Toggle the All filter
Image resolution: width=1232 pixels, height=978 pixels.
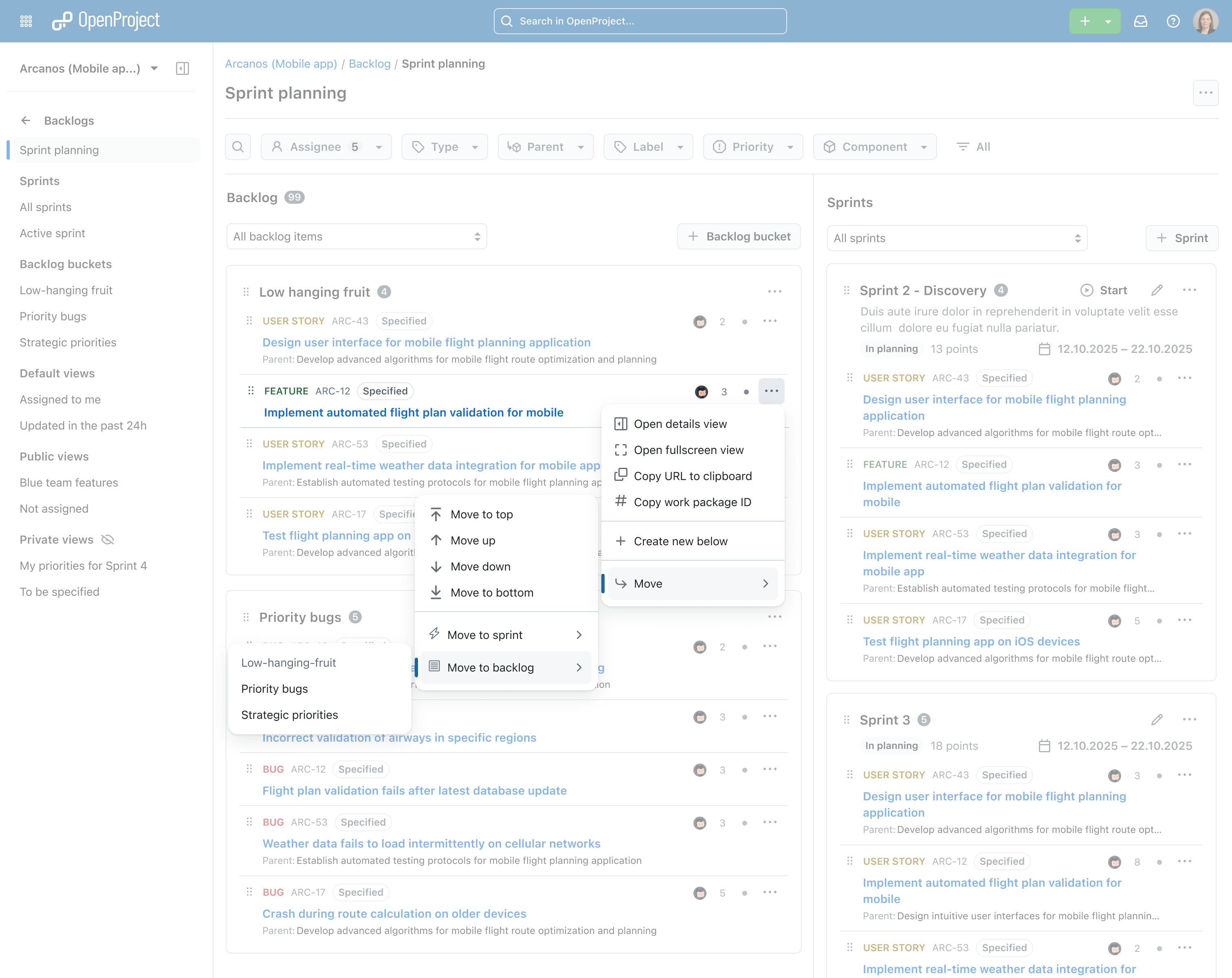coord(973,146)
